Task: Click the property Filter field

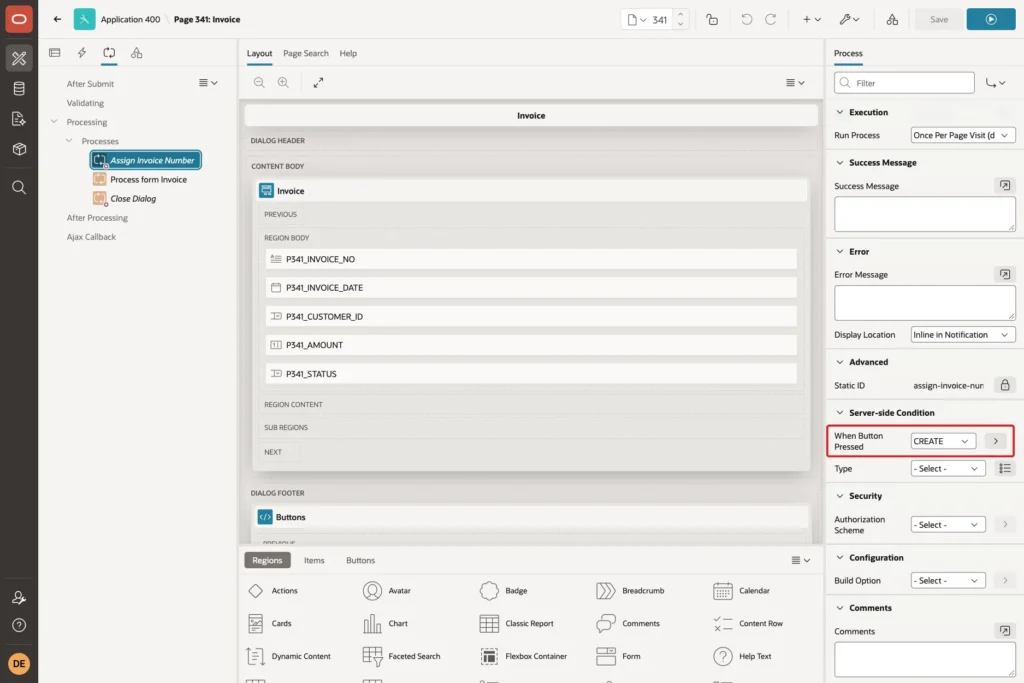Action: 904,83
